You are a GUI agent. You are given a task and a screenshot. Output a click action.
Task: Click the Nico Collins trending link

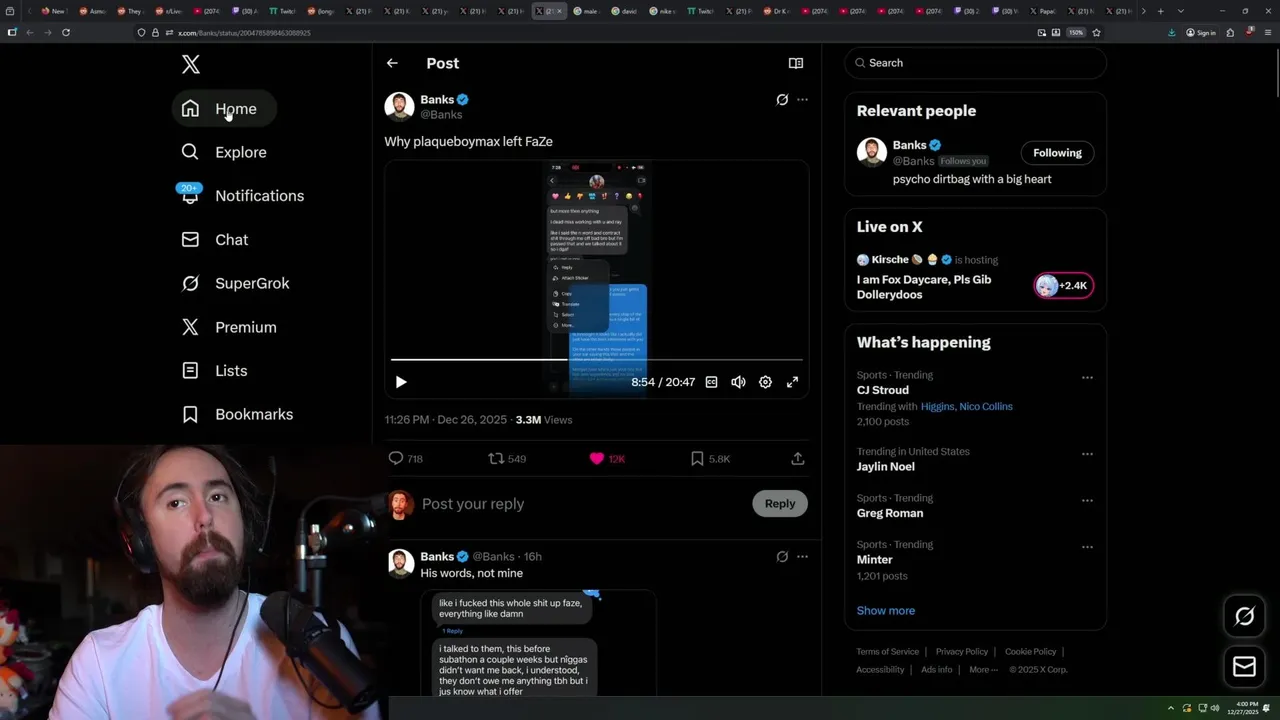coord(986,407)
